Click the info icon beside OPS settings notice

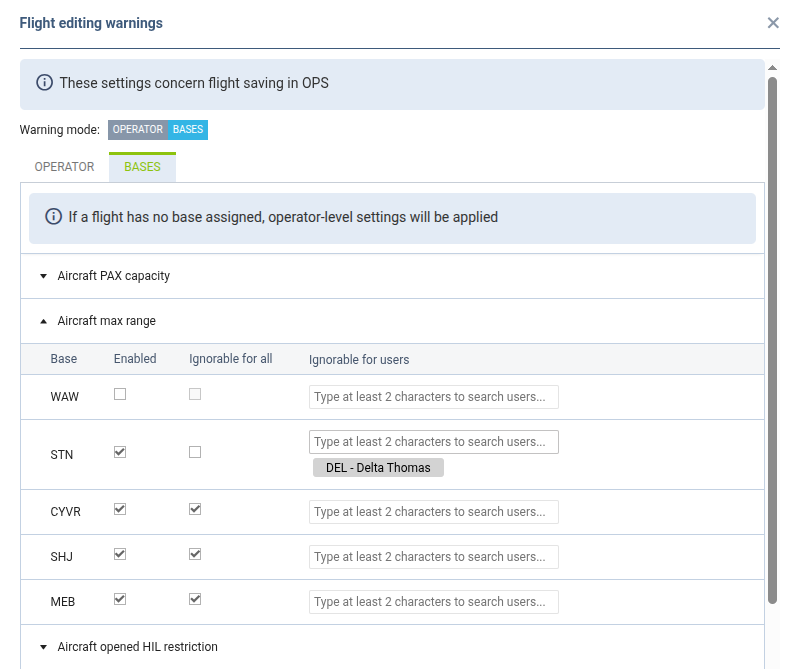tap(44, 82)
